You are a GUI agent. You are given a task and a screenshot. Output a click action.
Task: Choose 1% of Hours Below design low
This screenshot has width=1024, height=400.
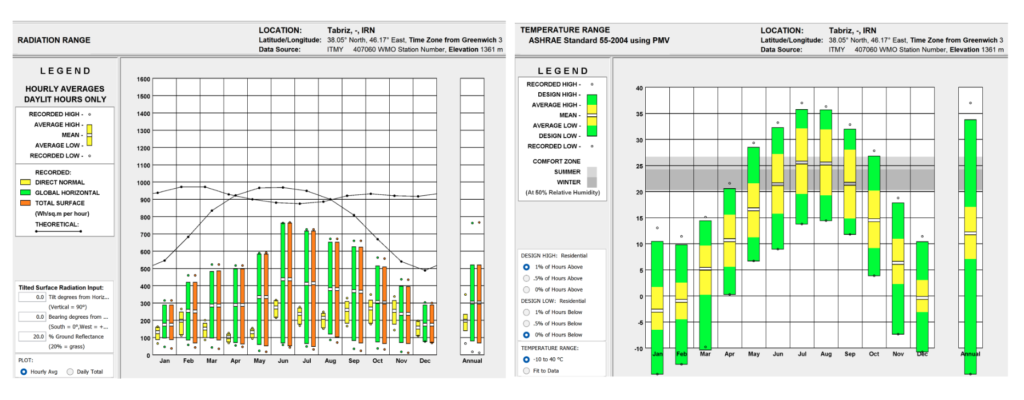click(526, 312)
